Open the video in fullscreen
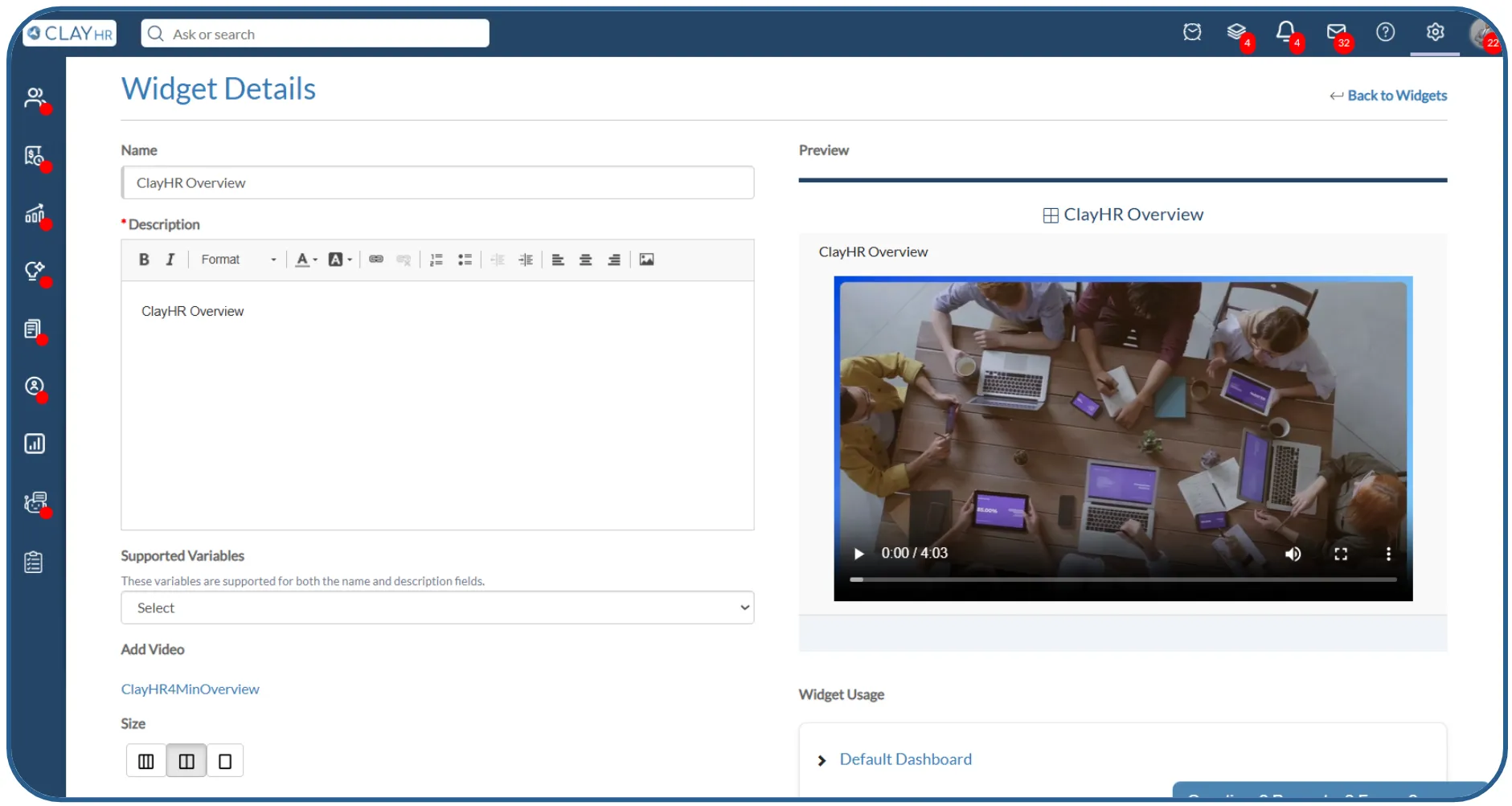The image size is (1512, 806). coord(1341,554)
